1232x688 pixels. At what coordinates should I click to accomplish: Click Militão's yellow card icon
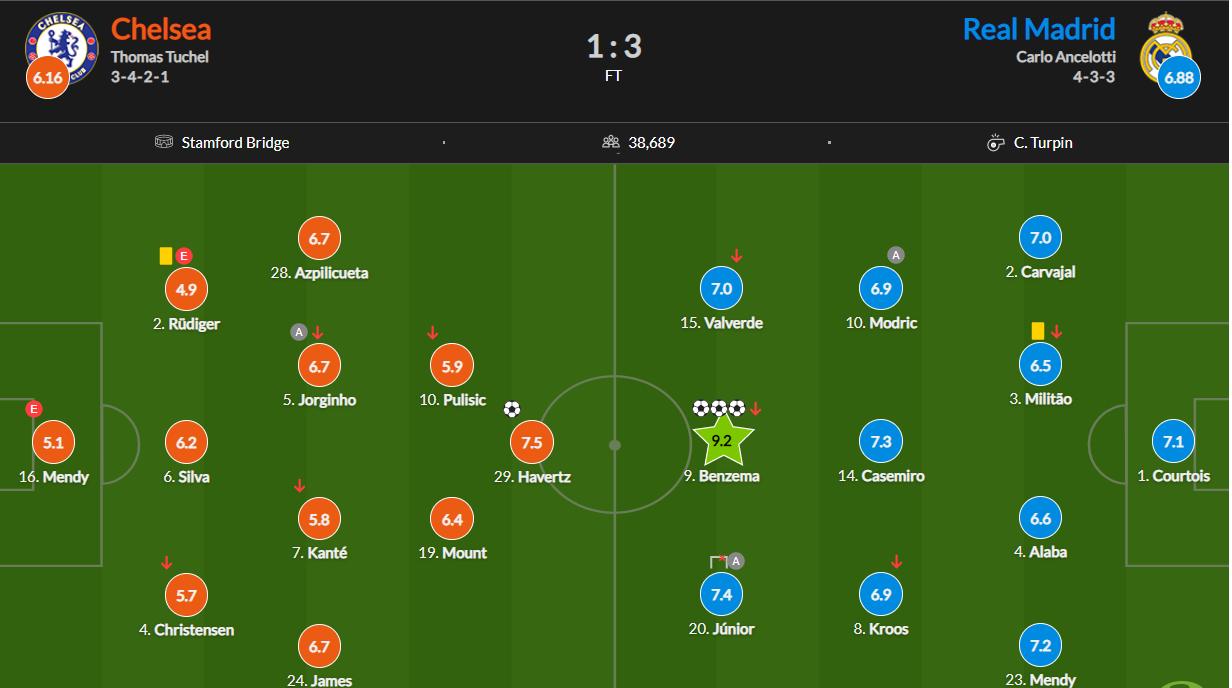click(1038, 330)
